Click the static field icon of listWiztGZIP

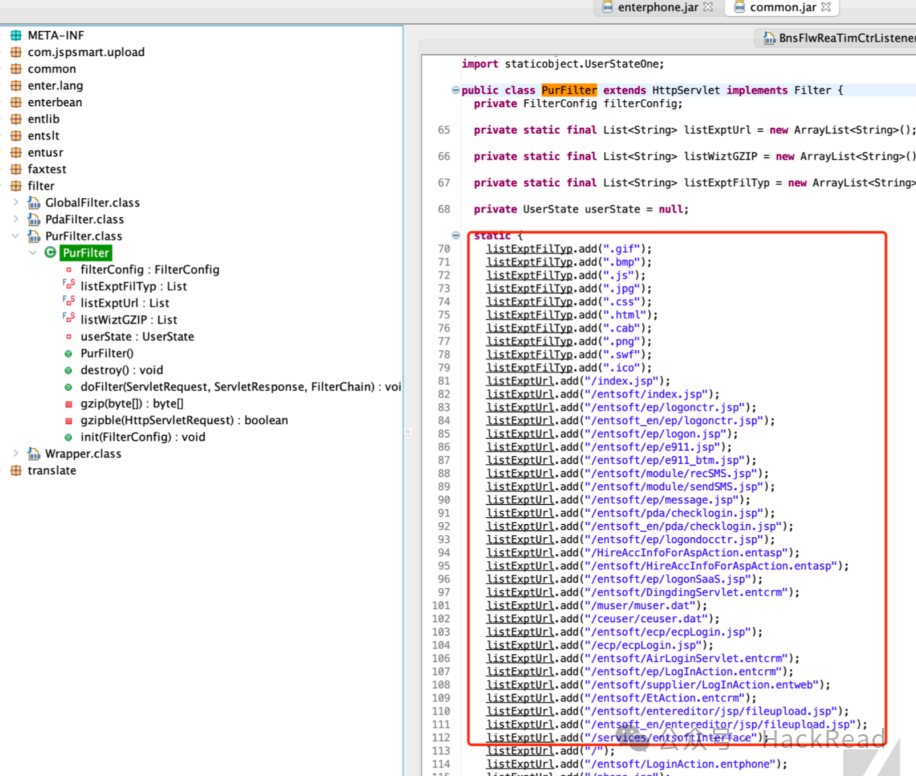point(68,319)
